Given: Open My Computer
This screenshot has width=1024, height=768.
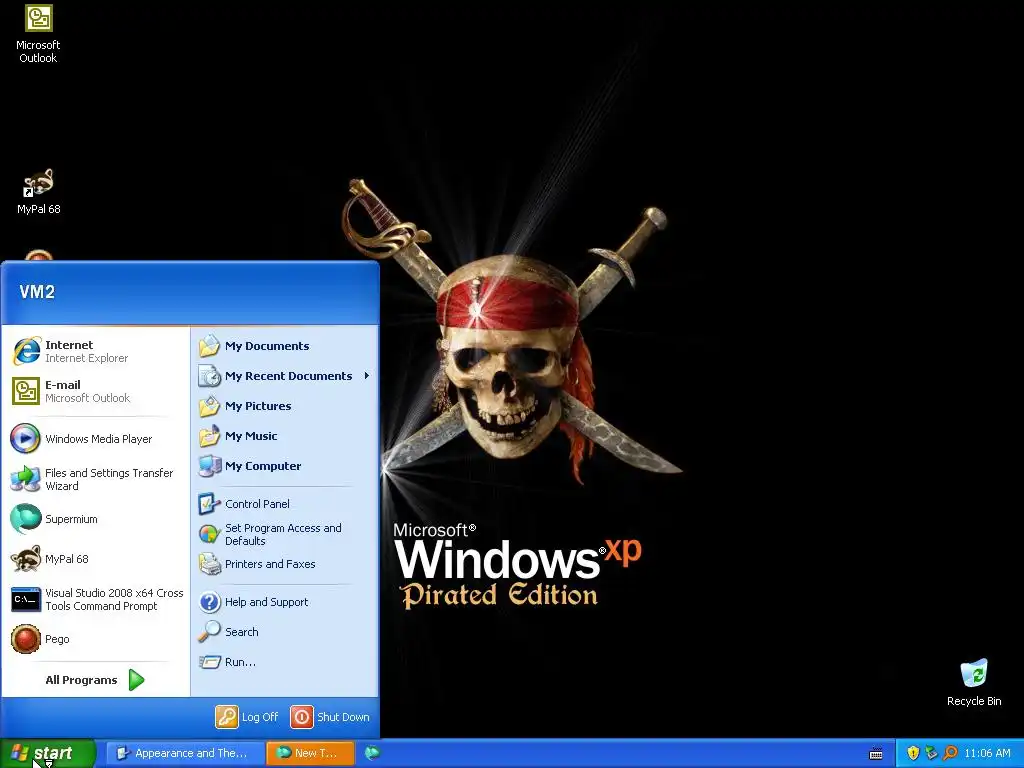Looking at the screenshot, I should pos(285,466).
